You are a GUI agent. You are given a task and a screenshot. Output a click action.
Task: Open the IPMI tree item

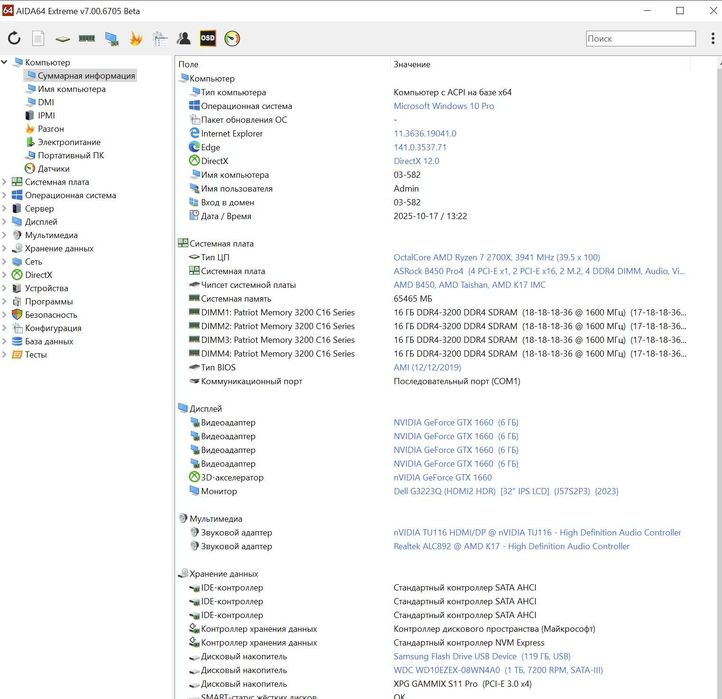coord(46,116)
